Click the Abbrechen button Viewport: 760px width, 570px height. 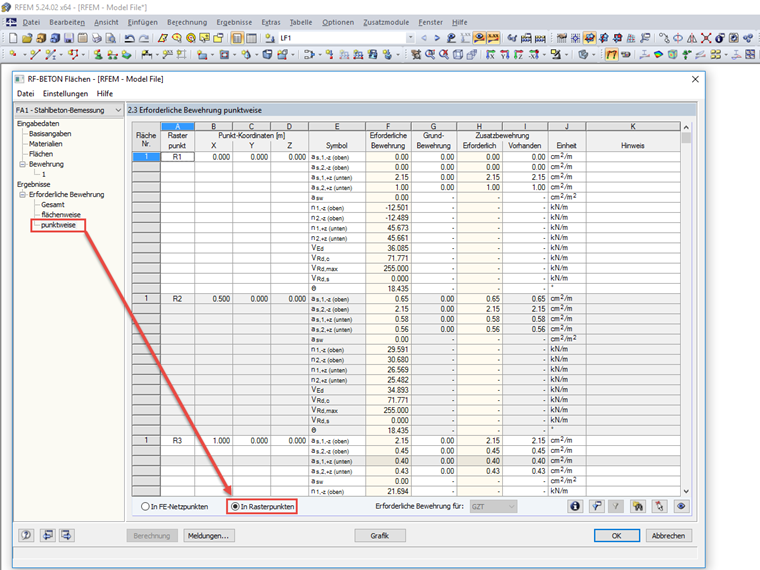pyautogui.click(x=668, y=536)
